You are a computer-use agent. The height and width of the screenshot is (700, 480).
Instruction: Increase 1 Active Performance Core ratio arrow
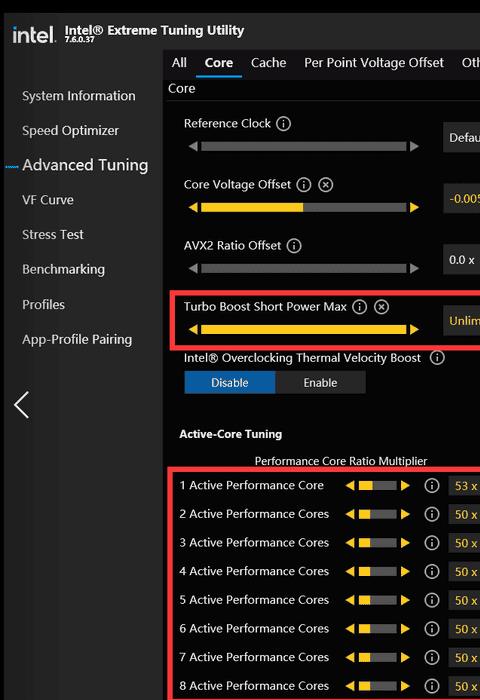405,485
